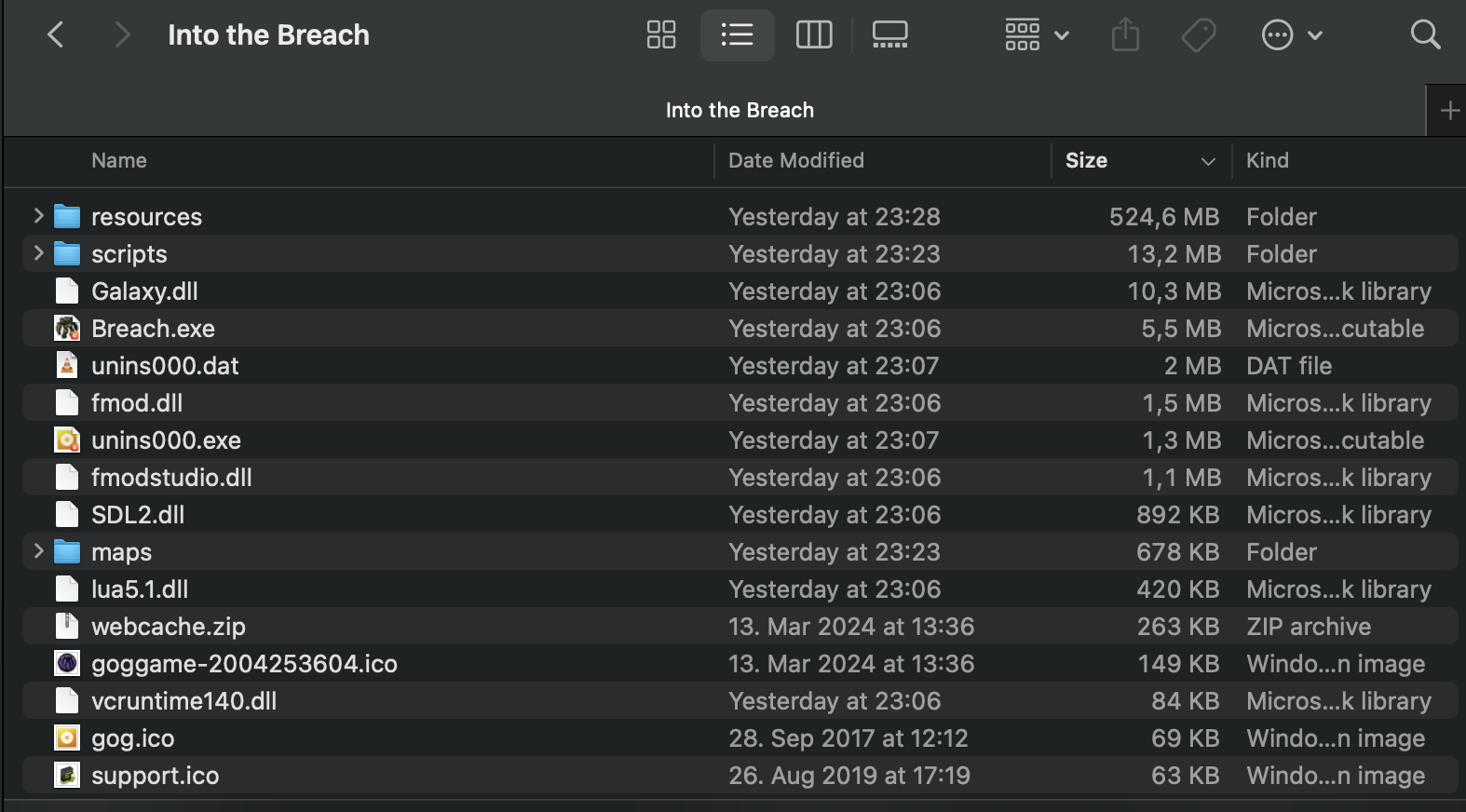Image resolution: width=1466 pixels, height=812 pixels.
Task: Expand the maps folder
Action: (x=38, y=551)
